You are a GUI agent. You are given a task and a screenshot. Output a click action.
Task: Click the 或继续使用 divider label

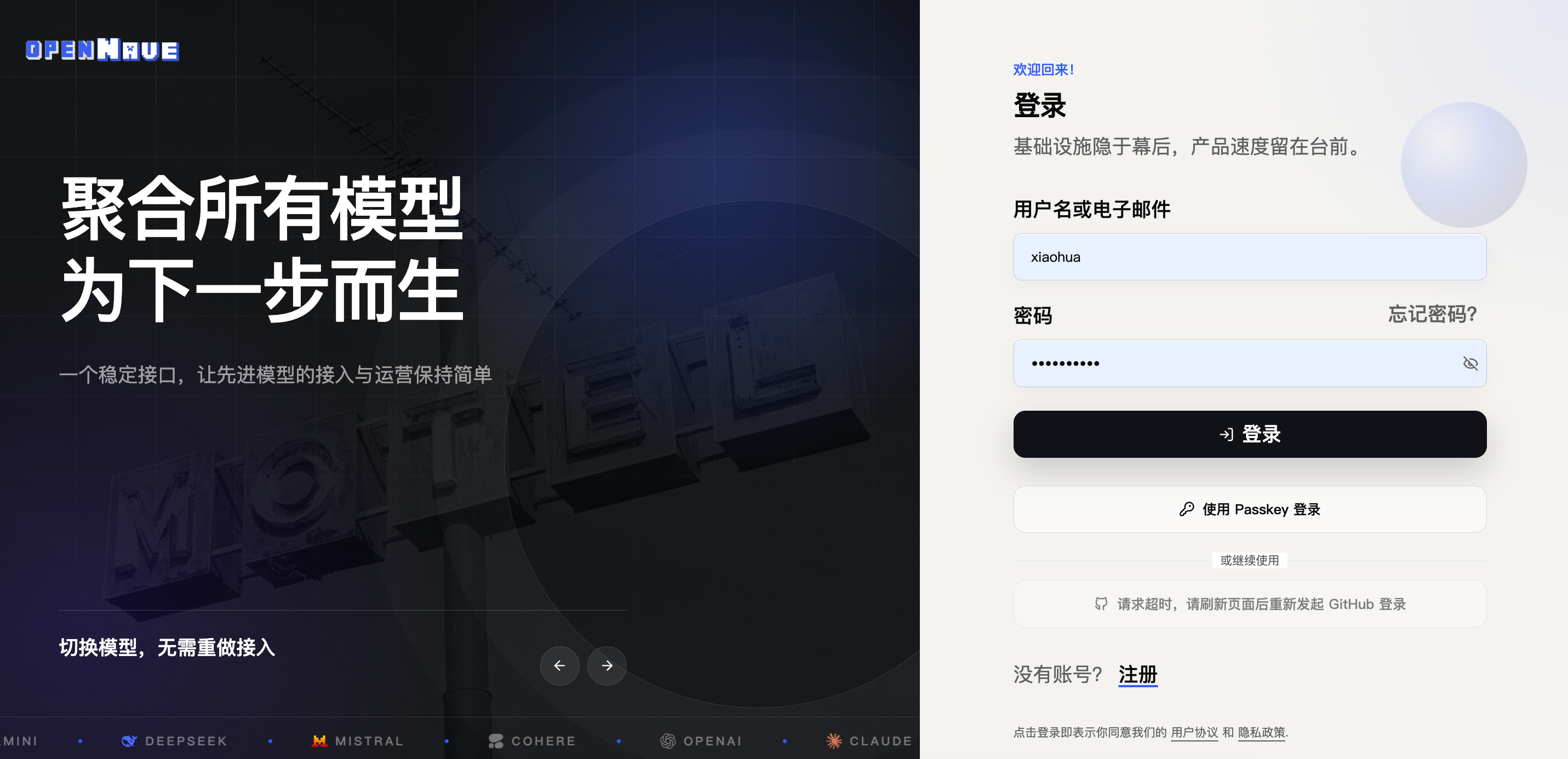[1249, 560]
